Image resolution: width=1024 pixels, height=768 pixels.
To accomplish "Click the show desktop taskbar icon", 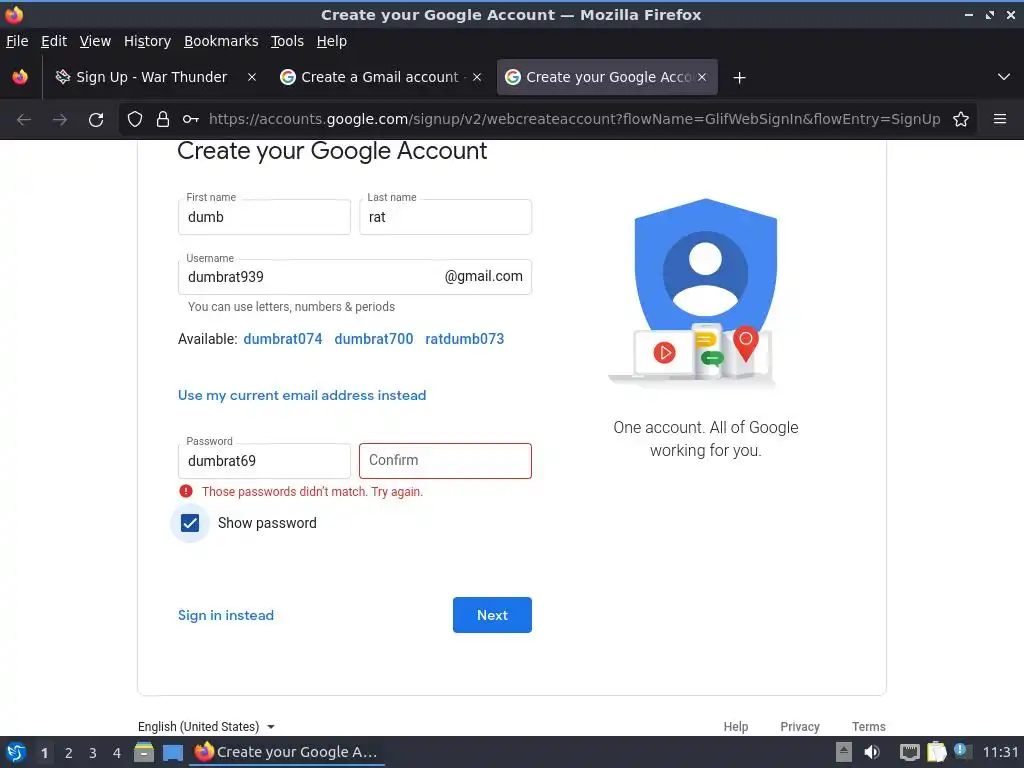I will pyautogui.click(x=172, y=753).
